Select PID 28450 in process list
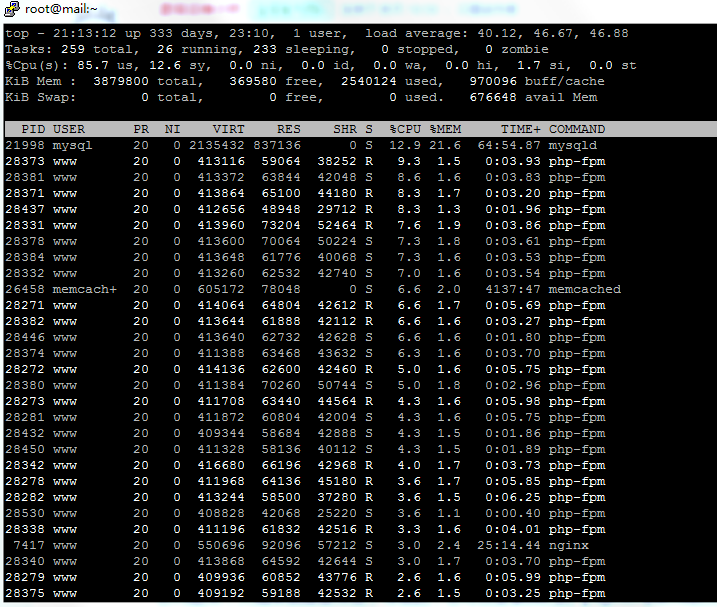Screen dimensions: 717x607 click(25, 450)
